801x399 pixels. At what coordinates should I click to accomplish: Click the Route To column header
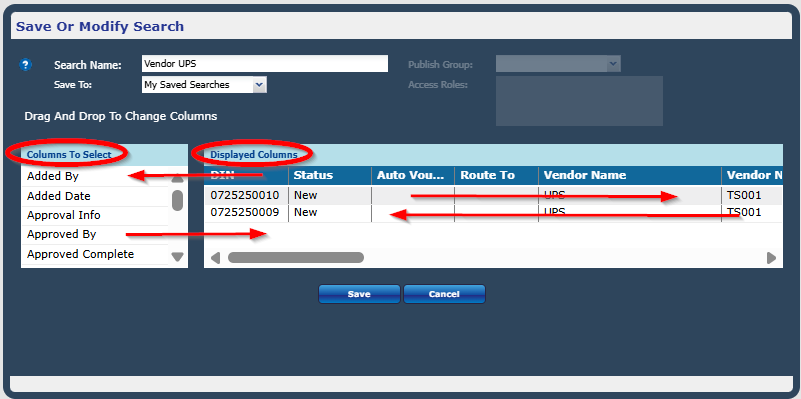(x=496, y=175)
